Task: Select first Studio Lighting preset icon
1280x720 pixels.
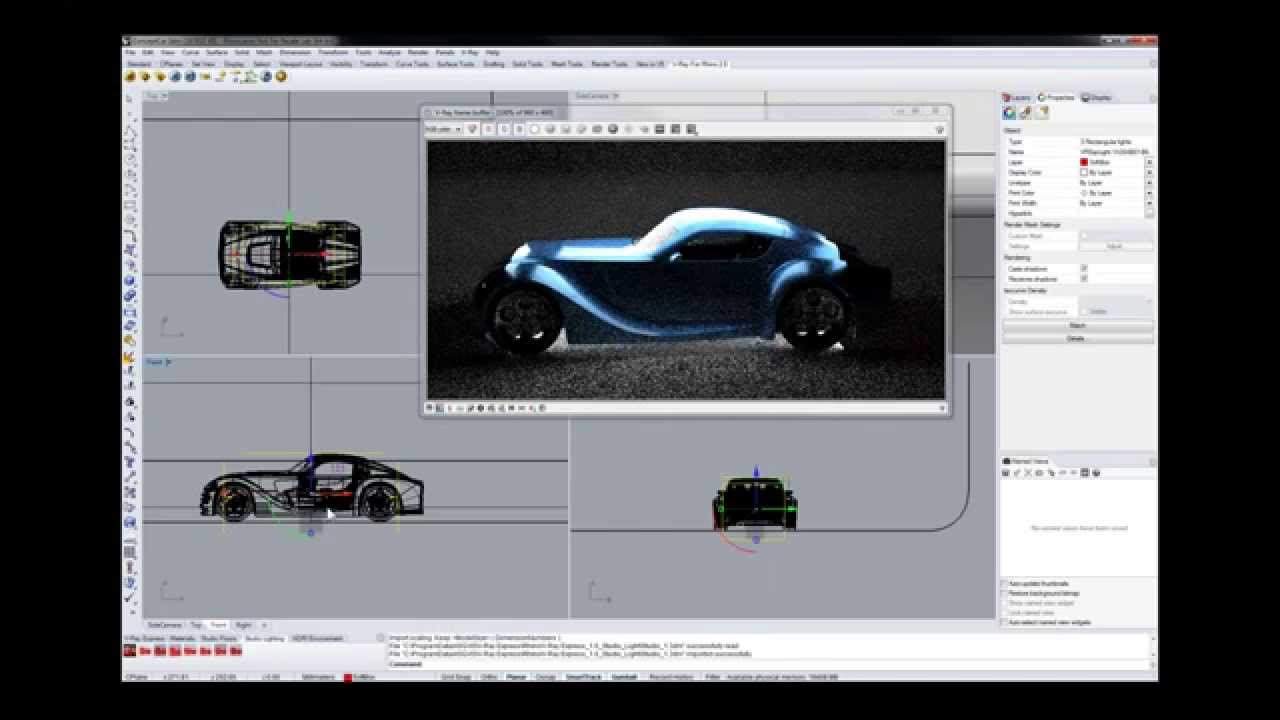Action: (129, 651)
